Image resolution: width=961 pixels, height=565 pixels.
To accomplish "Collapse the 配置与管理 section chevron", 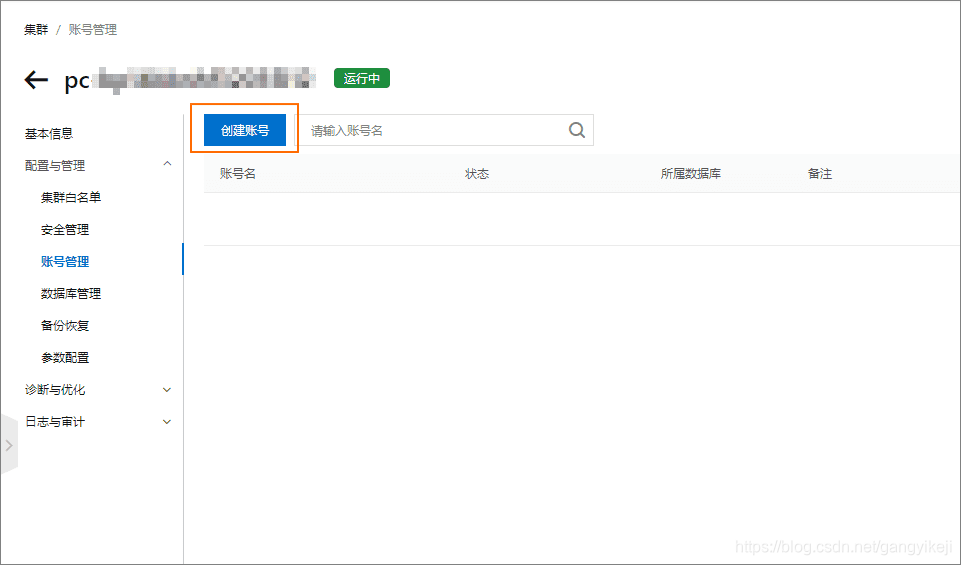I will coord(167,164).
